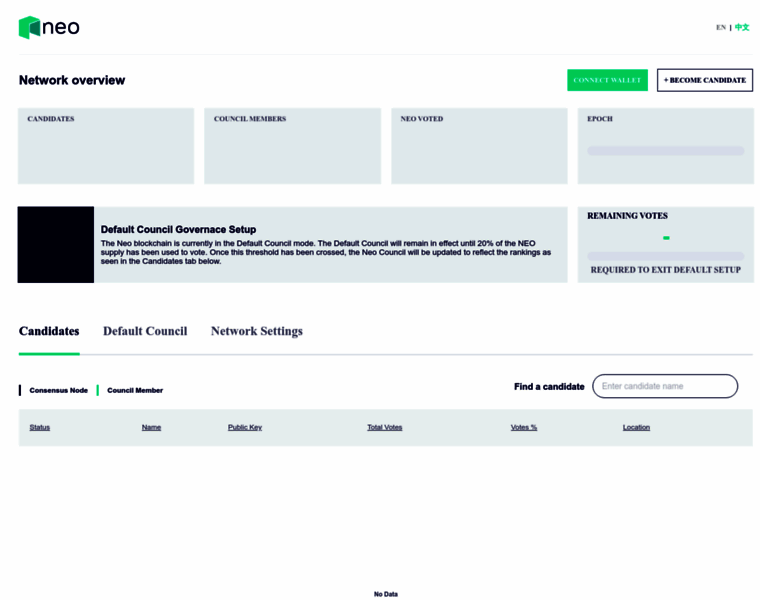Click the Neo logo
This screenshot has width=760, height=600.
tap(49, 27)
